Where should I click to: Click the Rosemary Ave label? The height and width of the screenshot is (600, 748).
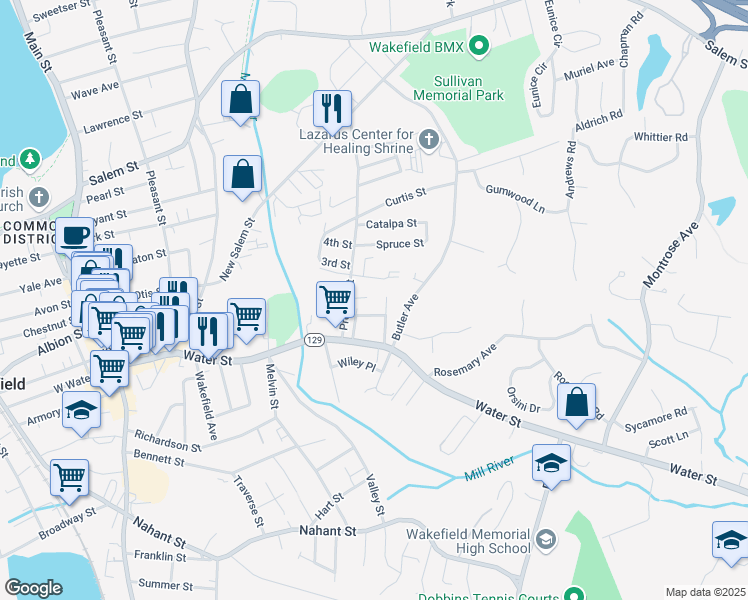[465, 360]
